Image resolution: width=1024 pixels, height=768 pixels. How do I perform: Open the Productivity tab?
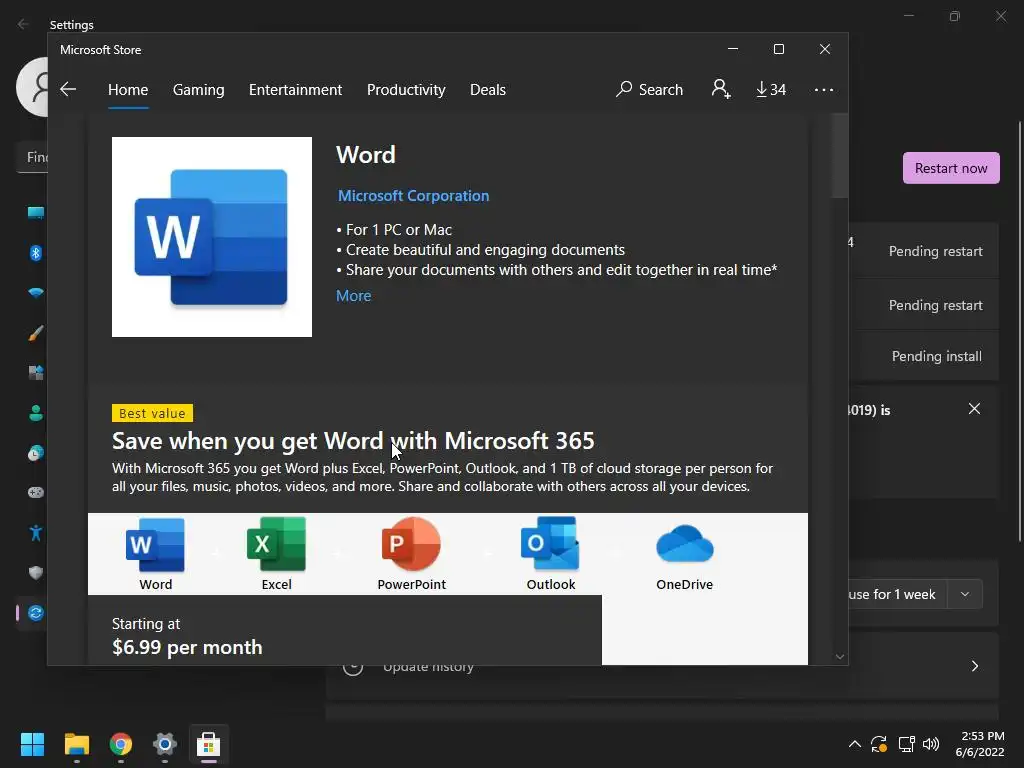(x=406, y=89)
